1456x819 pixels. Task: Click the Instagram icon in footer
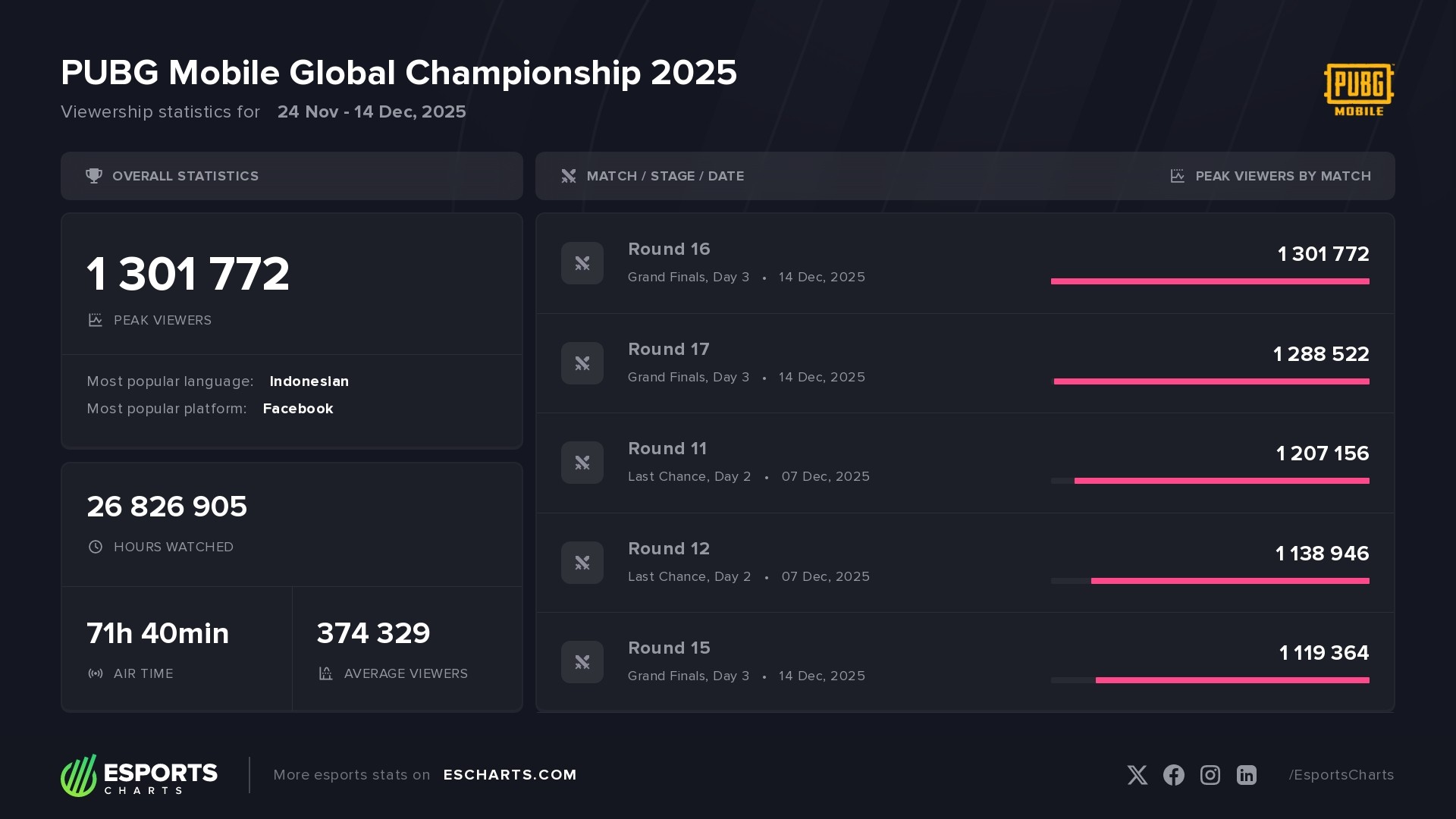pyautogui.click(x=1210, y=775)
